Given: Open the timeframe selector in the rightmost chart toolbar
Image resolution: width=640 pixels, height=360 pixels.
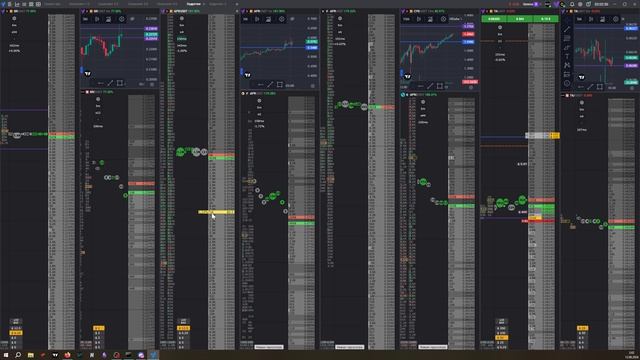Looking at the screenshot, I should [x=579, y=19].
